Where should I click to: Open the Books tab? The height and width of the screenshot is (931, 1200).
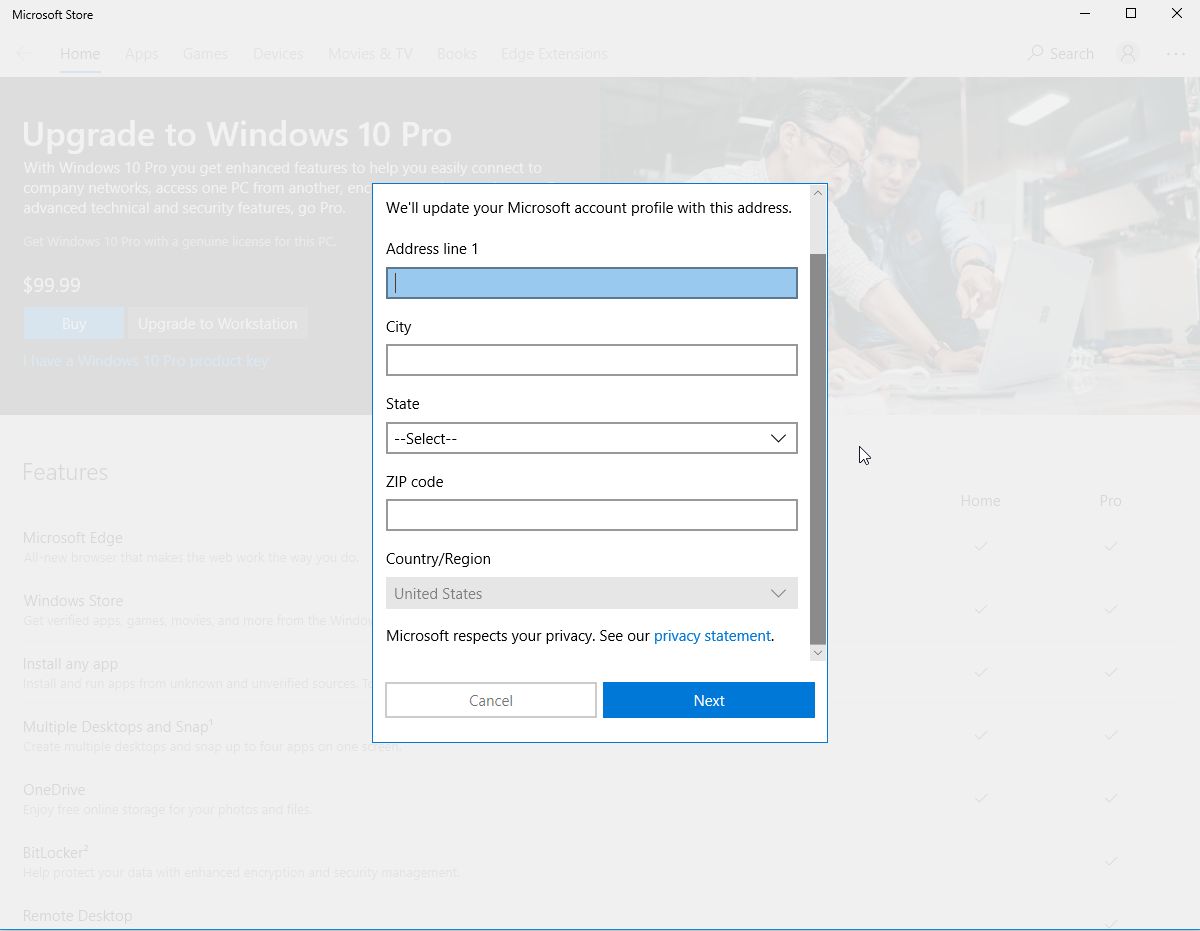457,54
